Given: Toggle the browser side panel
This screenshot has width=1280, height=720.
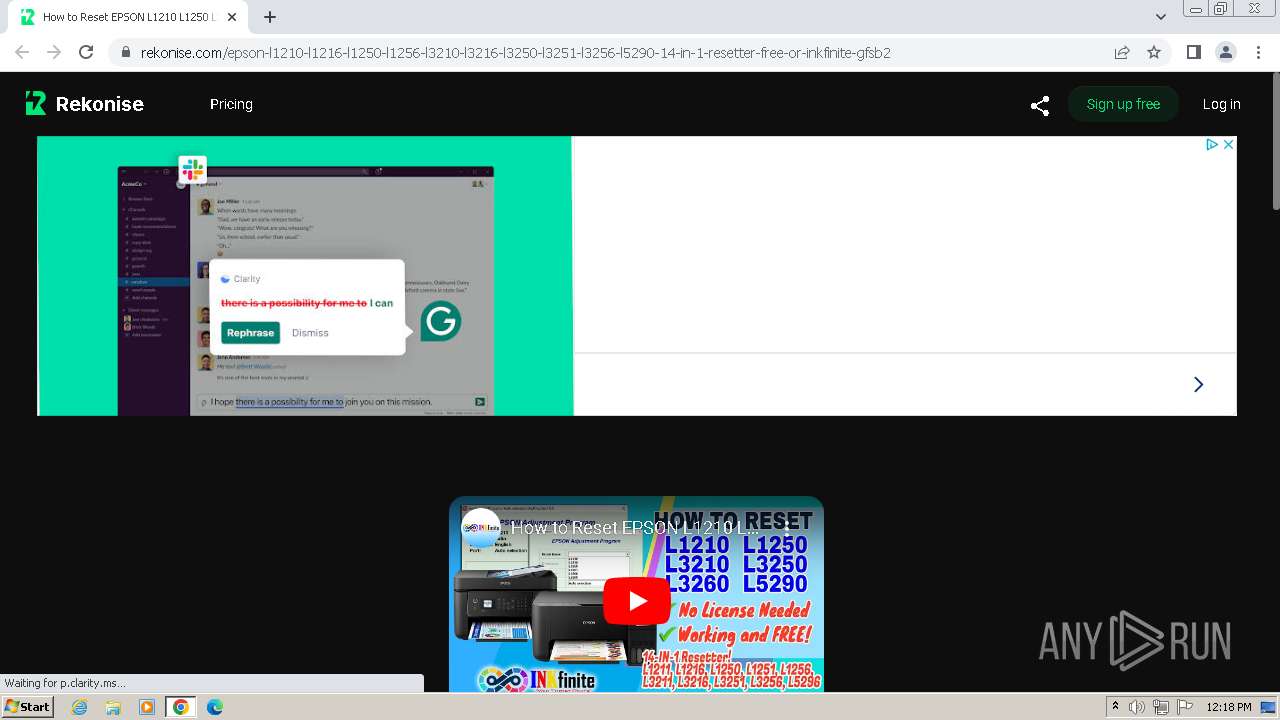Looking at the screenshot, I should pyautogui.click(x=1193, y=52).
